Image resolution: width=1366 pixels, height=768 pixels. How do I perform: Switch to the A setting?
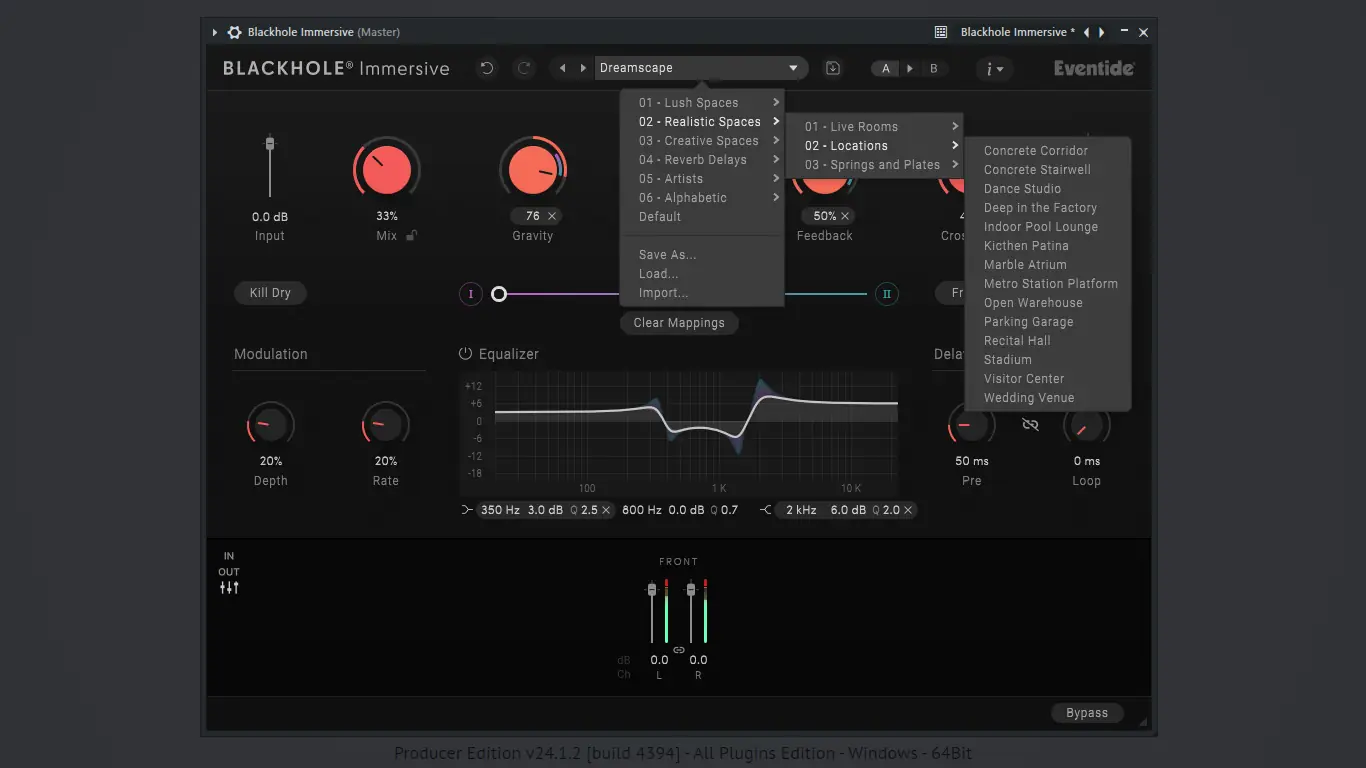(885, 69)
